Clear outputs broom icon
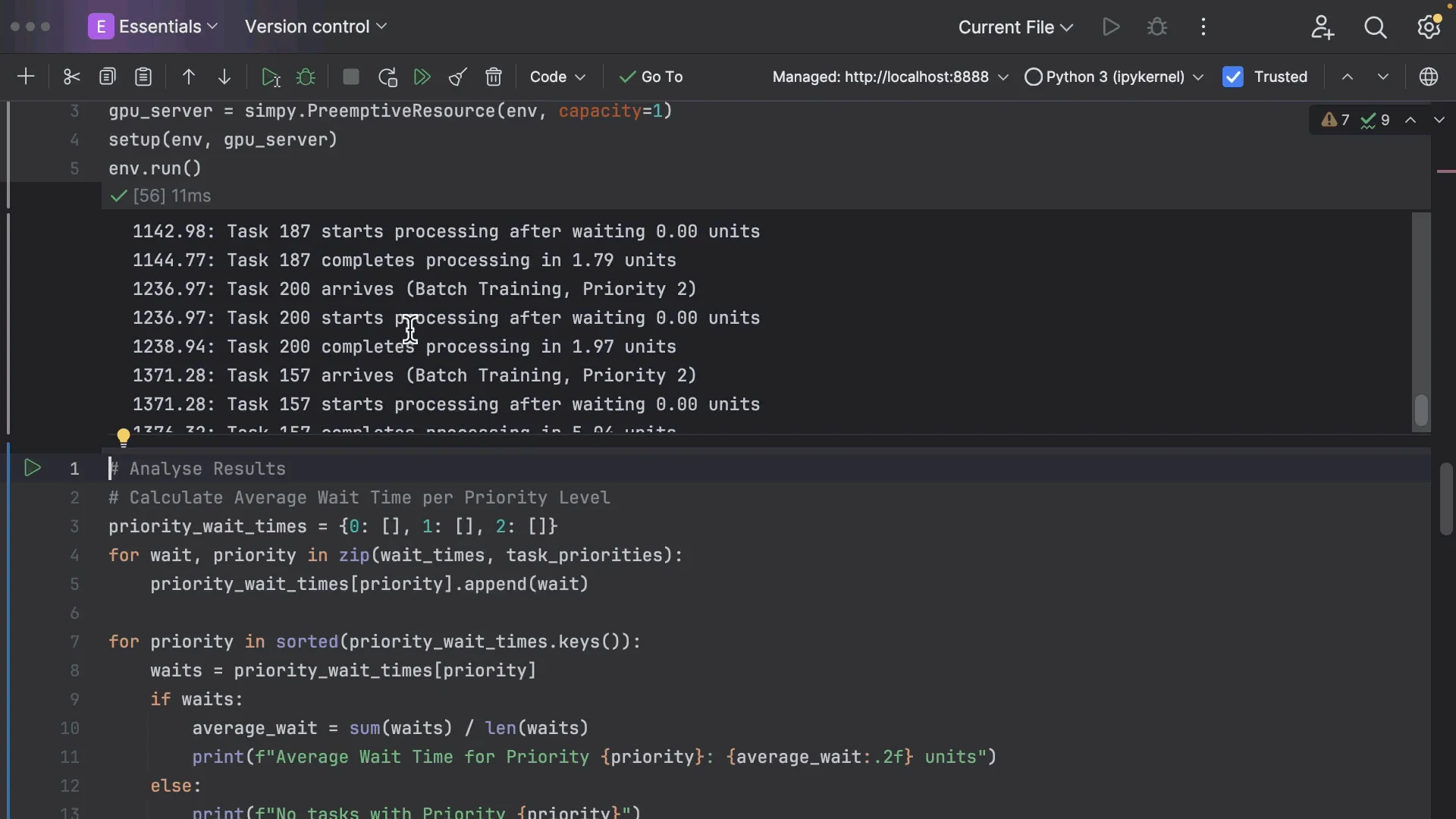1456x819 pixels. (x=458, y=77)
